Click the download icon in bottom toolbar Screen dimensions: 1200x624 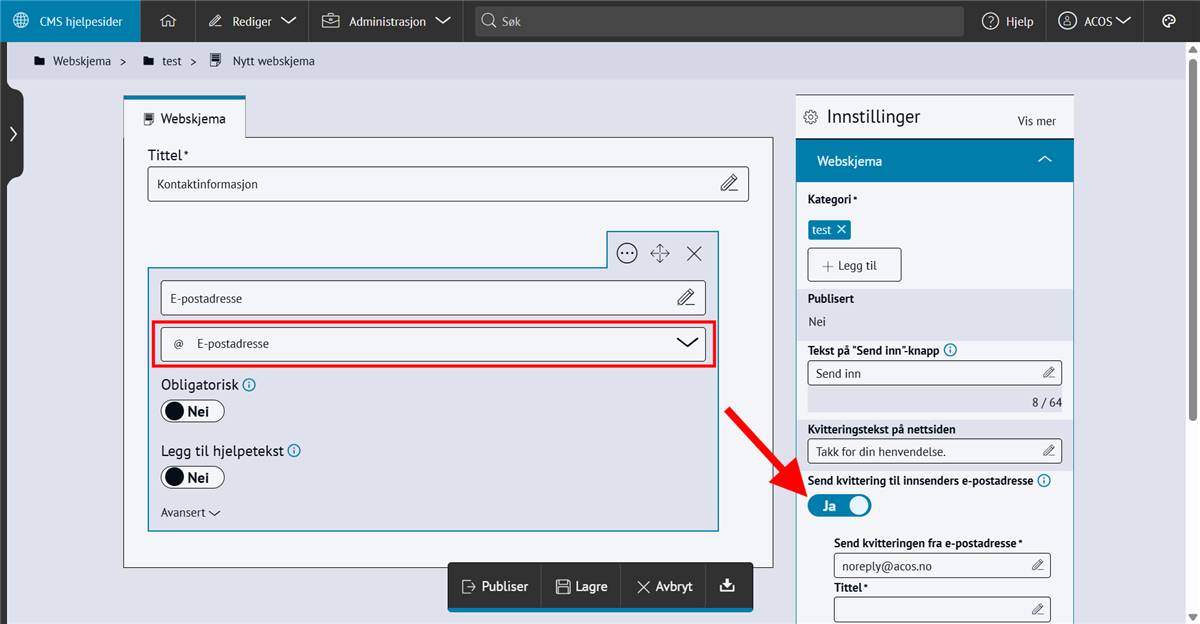coord(727,586)
